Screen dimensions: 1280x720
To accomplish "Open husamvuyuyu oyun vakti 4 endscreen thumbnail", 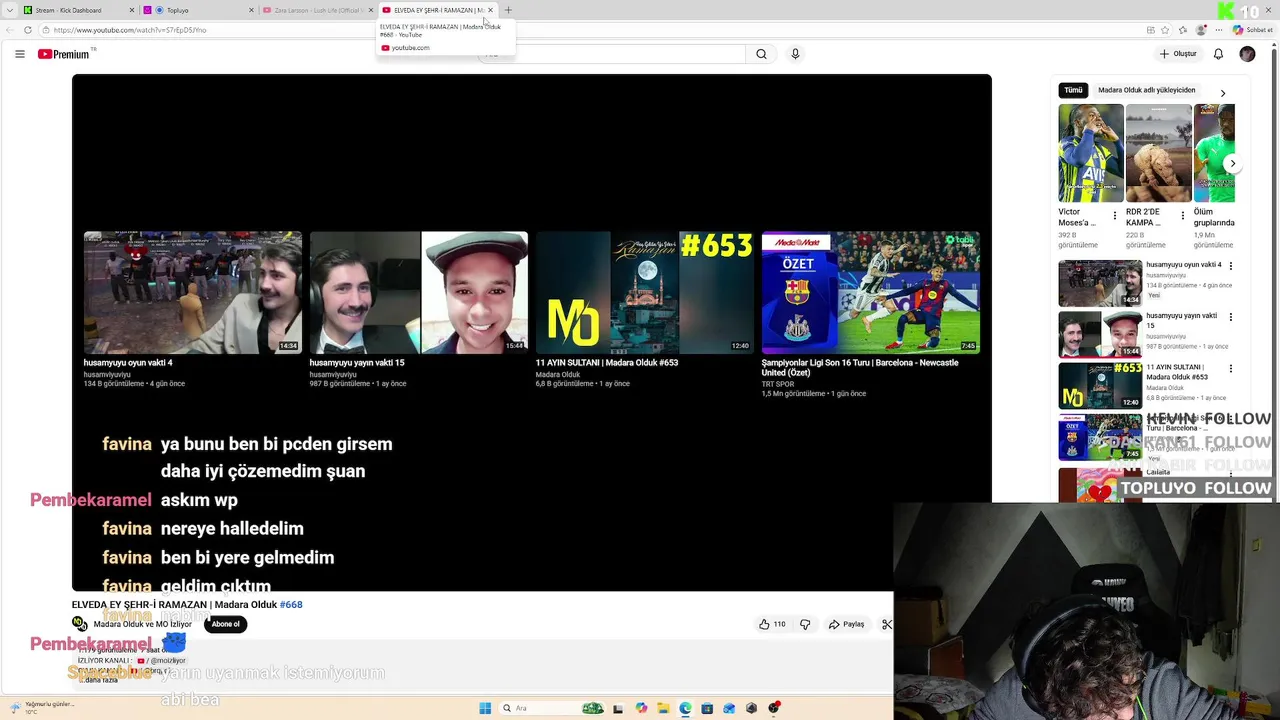I will (x=193, y=293).
